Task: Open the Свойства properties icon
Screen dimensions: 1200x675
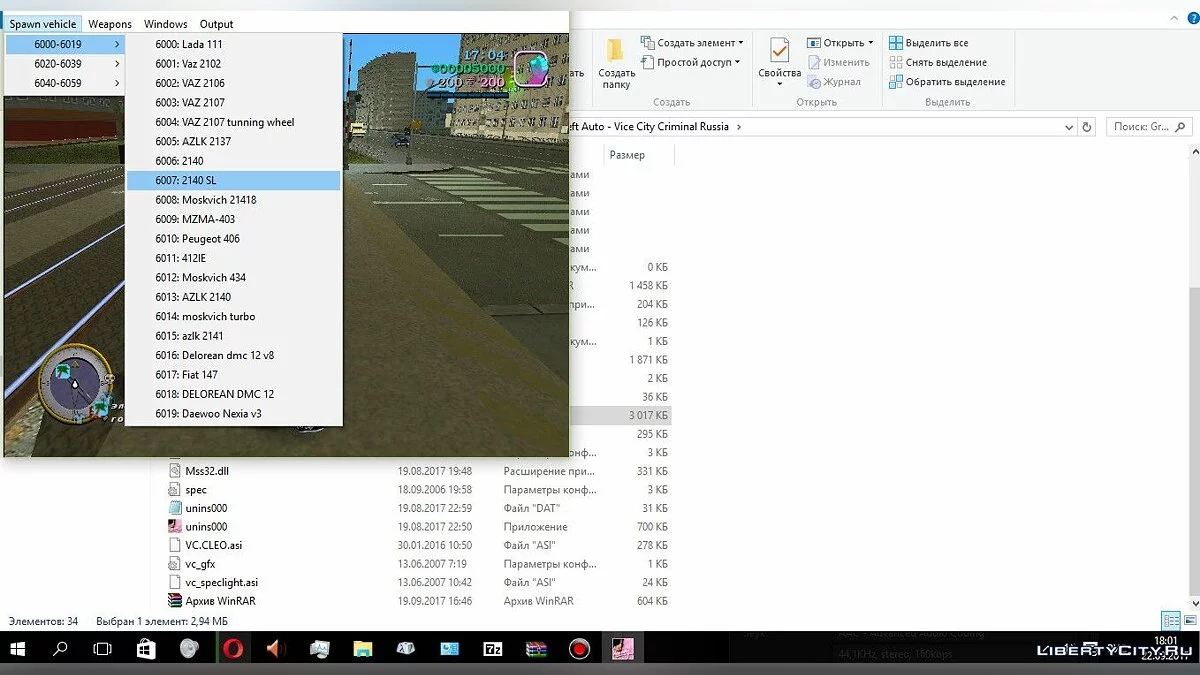Action: (x=779, y=52)
